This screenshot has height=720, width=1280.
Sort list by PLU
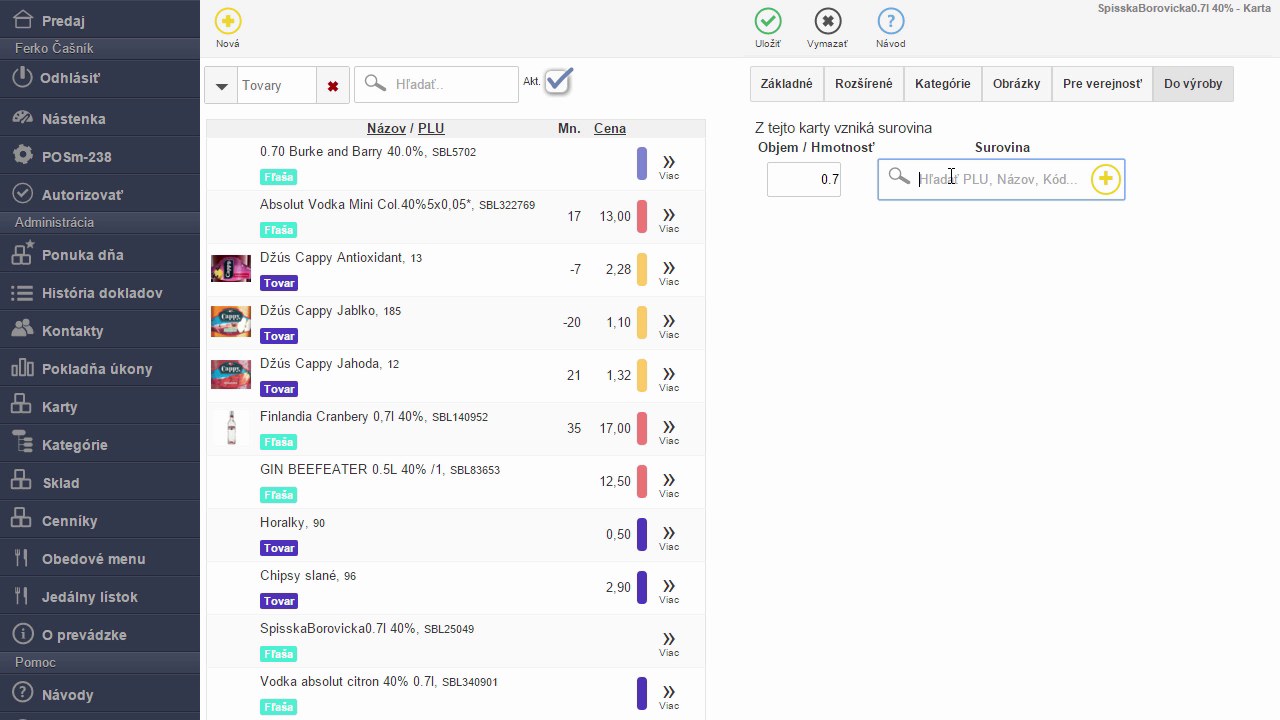(431, 128)
